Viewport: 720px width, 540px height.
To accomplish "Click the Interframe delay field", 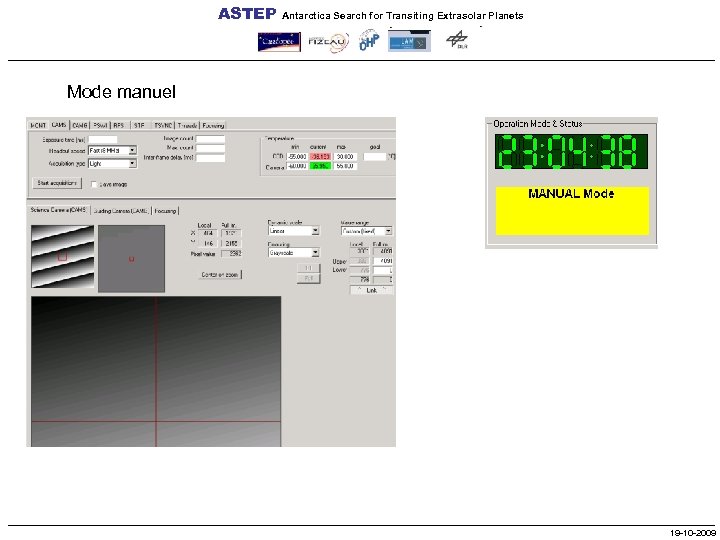I will [210, 158].
